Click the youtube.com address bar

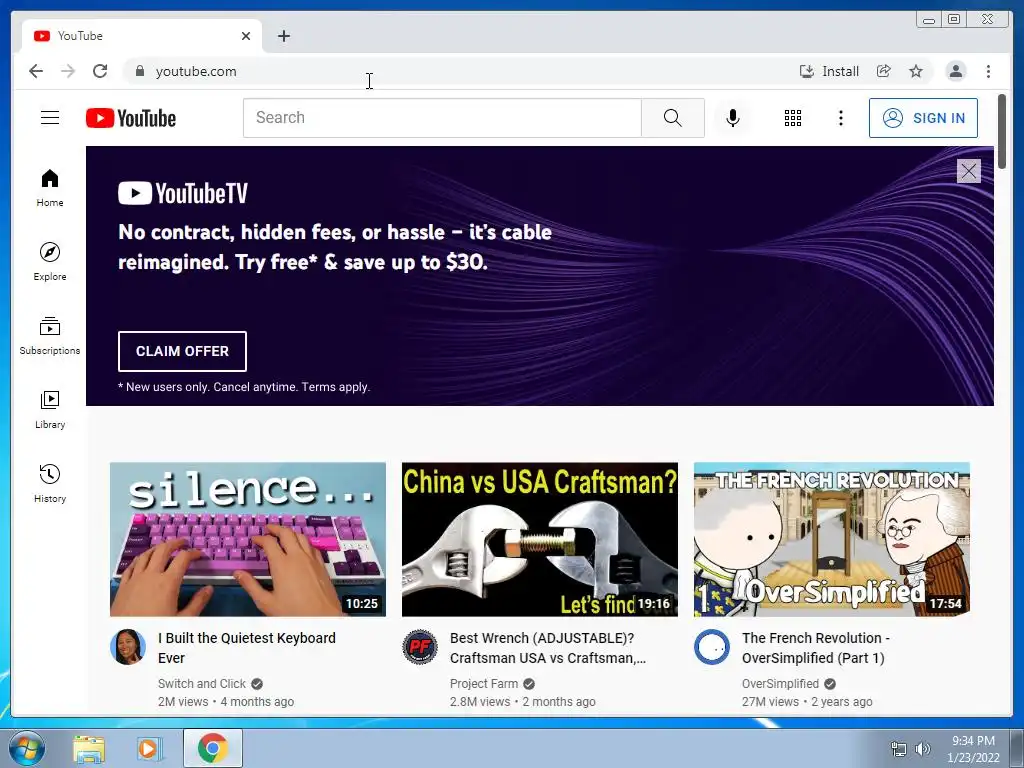pos(457,71)
